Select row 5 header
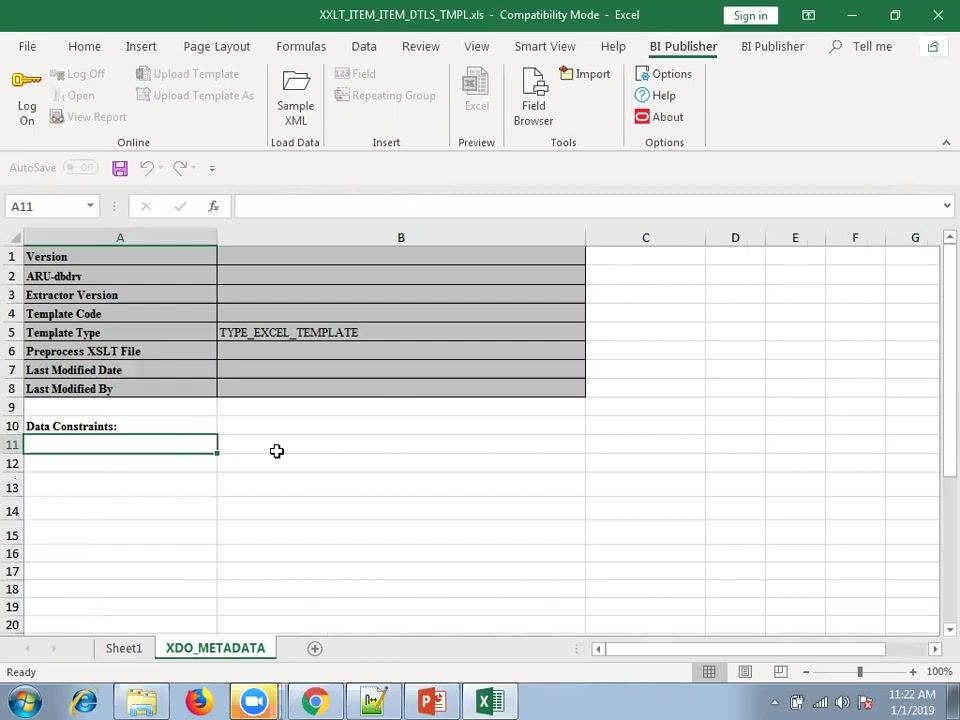 coord(12,332)
